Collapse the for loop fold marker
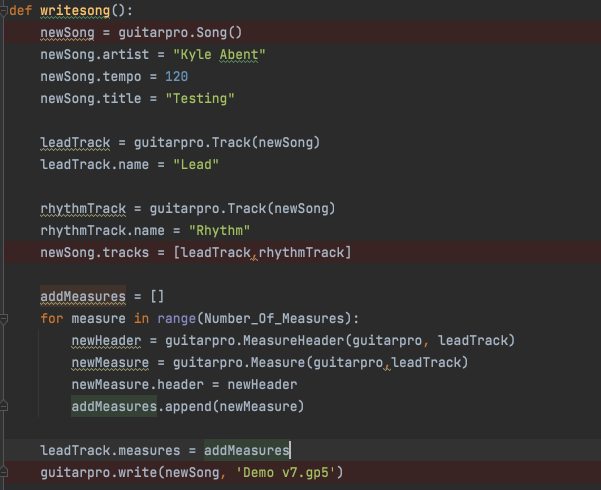 pyautogui.click(x=4, y=319)
